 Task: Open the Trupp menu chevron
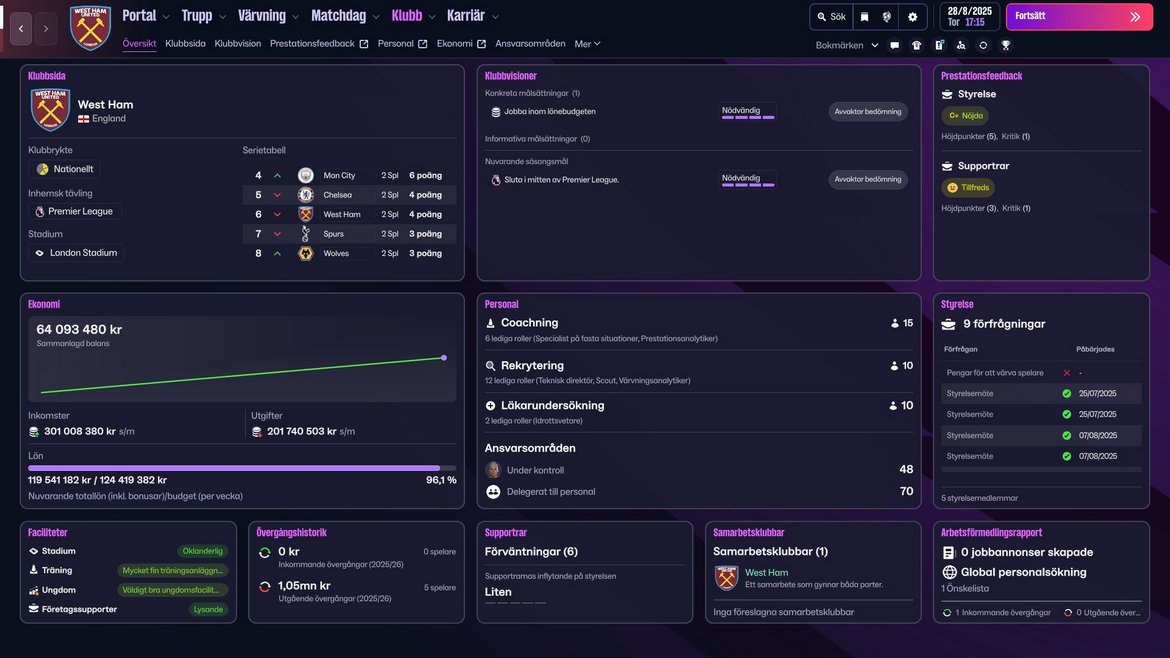[x=222, y=17]
